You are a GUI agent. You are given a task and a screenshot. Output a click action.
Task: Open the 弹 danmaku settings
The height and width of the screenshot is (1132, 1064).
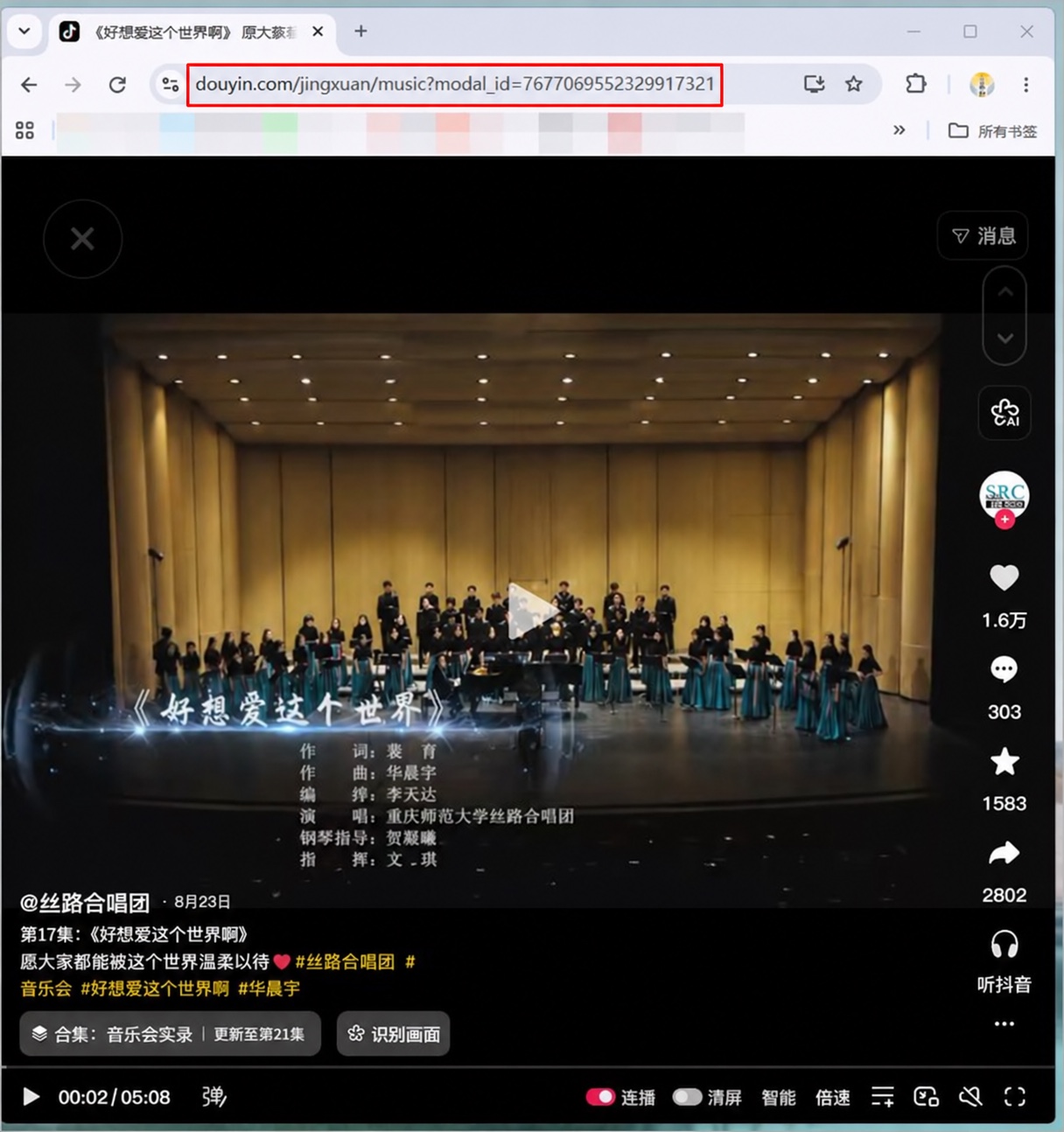coord(213,1097)
